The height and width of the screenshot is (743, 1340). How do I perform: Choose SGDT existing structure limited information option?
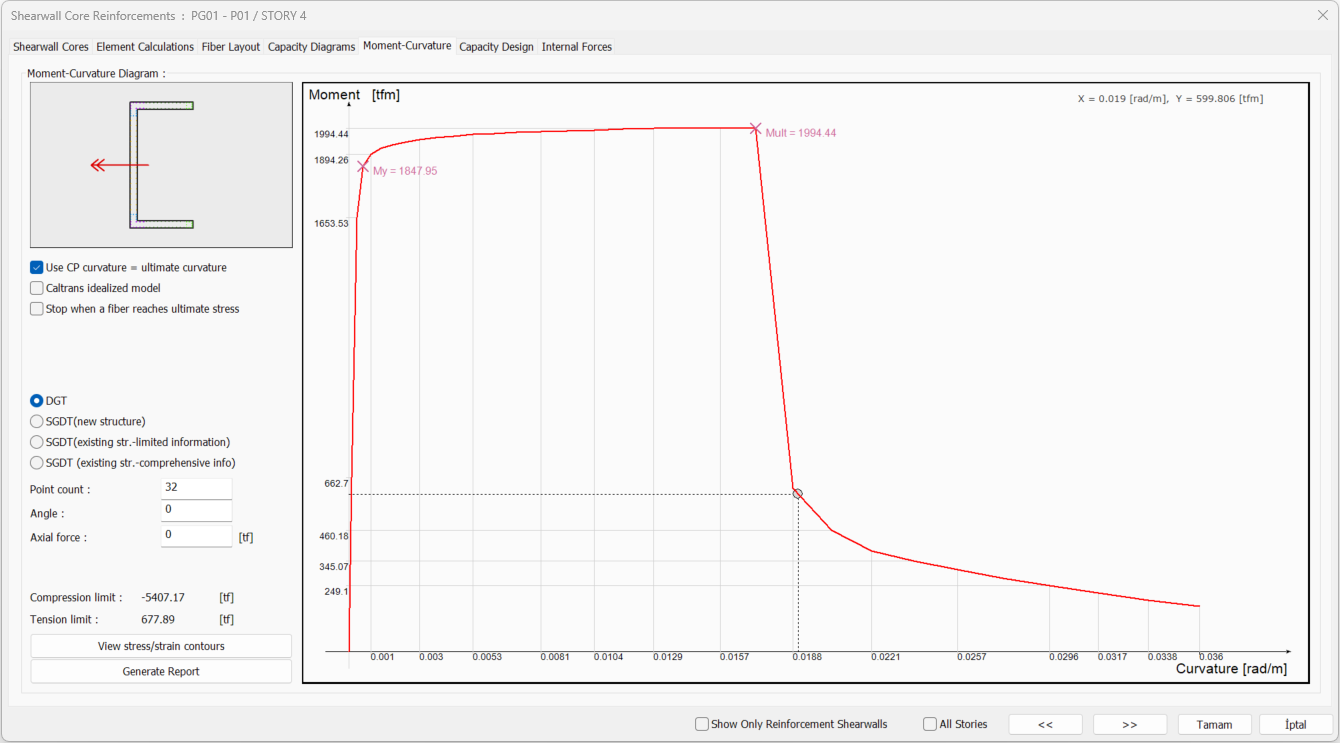[x=37, y=442]
